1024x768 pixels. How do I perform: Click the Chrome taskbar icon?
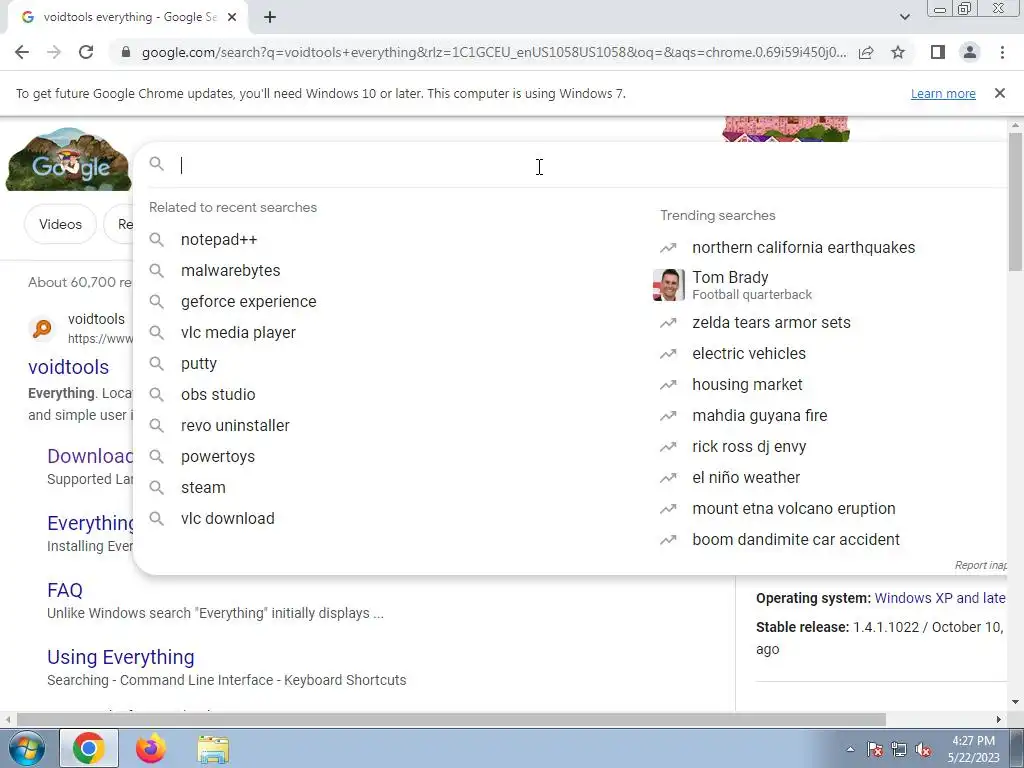click(89, 748)
